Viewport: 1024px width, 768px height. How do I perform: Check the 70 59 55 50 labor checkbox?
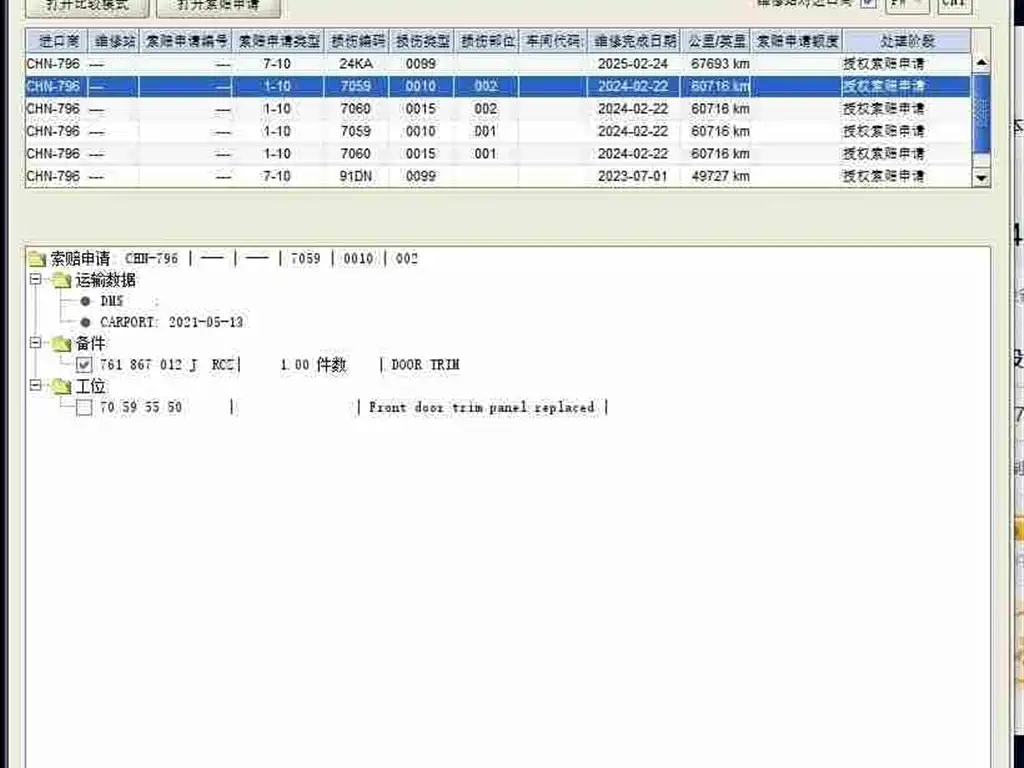(84, 408)
